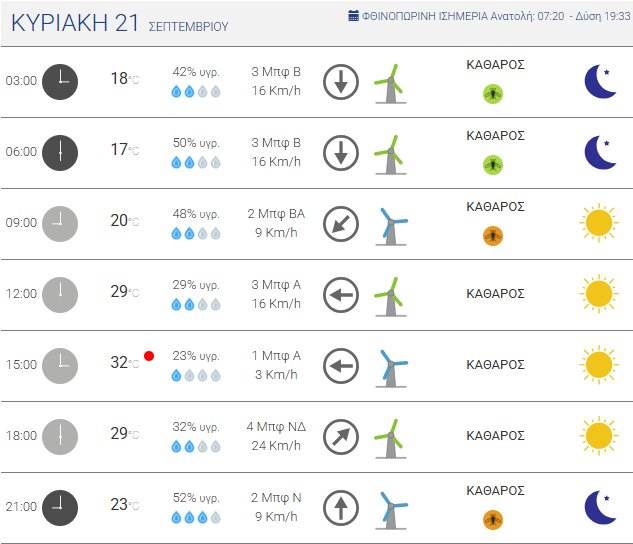Click the sun icon at 12:00
The height and width of the screenshot is (544, 633).
598,294
